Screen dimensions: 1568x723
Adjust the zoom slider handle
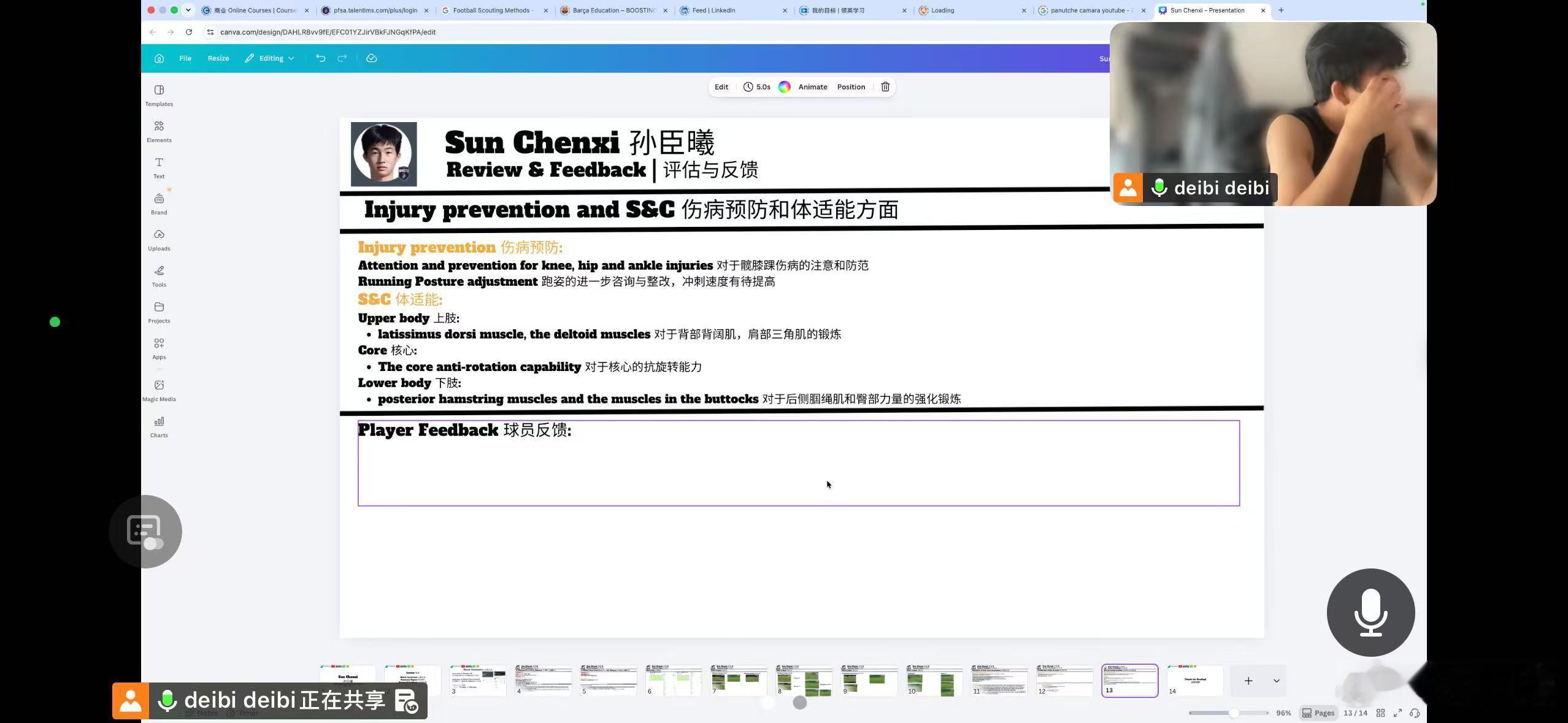click(x=1233, y=713)
